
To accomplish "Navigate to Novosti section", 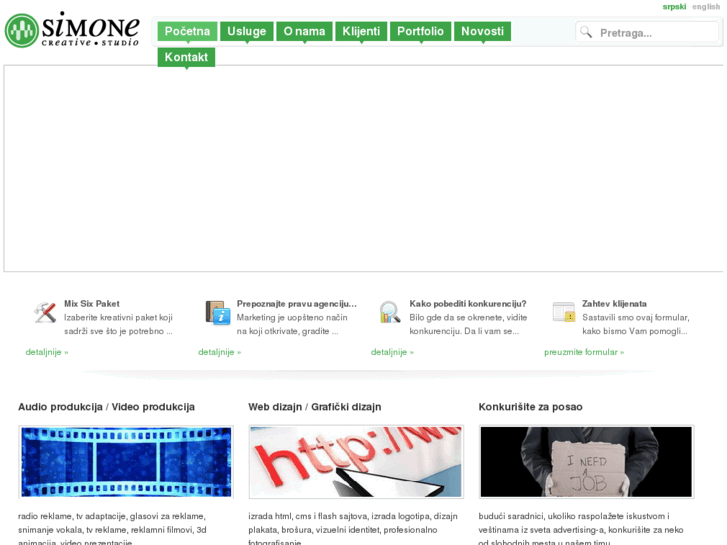I will pos(482,31).
